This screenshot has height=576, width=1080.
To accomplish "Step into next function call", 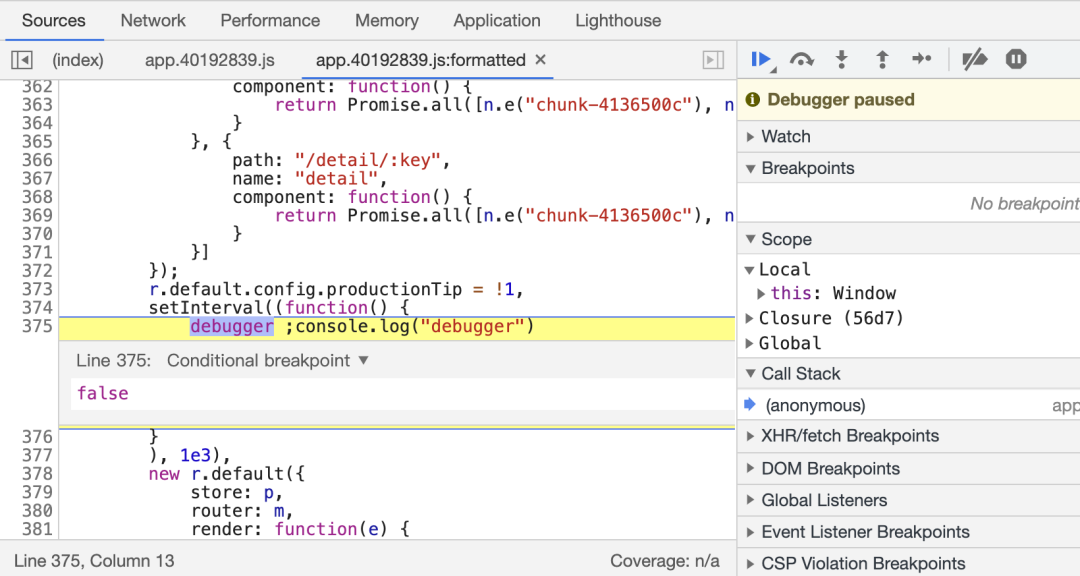I will [x=842, y=60].
